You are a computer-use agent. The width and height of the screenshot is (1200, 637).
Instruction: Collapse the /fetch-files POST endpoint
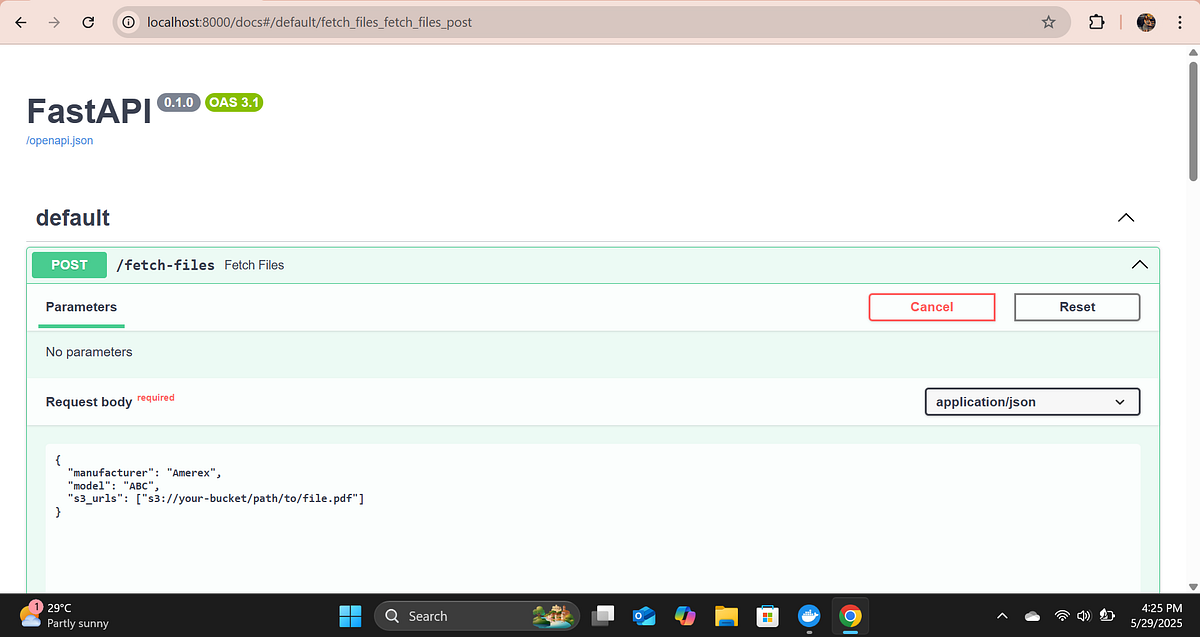pyautogui.click(x=1139, y=264)
